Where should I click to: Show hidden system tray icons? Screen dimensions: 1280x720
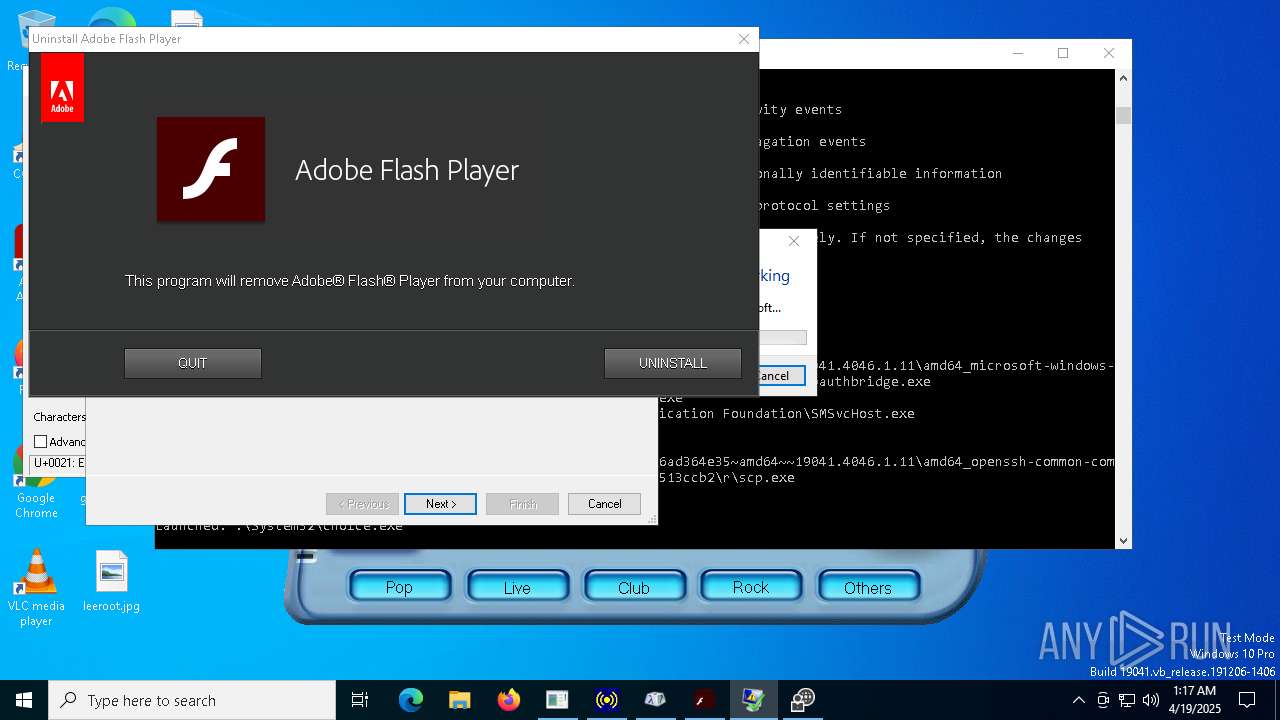click(1078, 700)
